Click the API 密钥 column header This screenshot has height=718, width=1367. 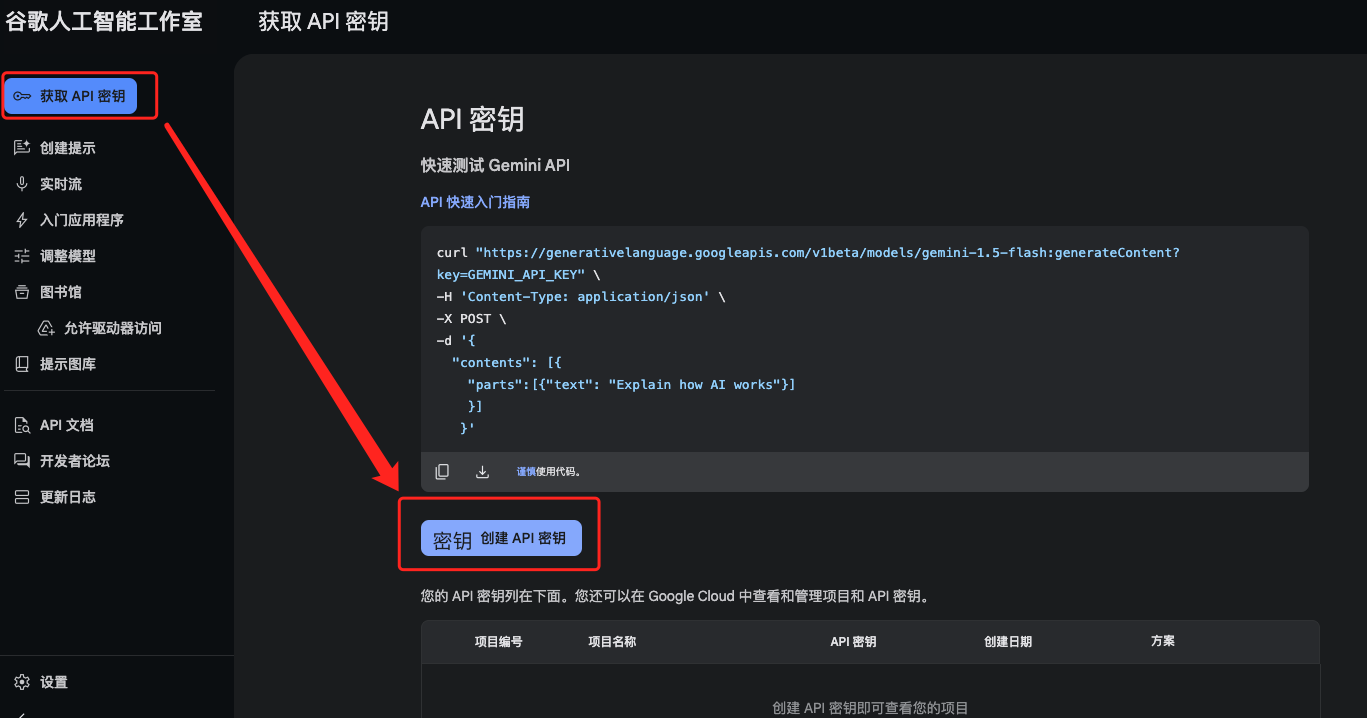(853, 642)
